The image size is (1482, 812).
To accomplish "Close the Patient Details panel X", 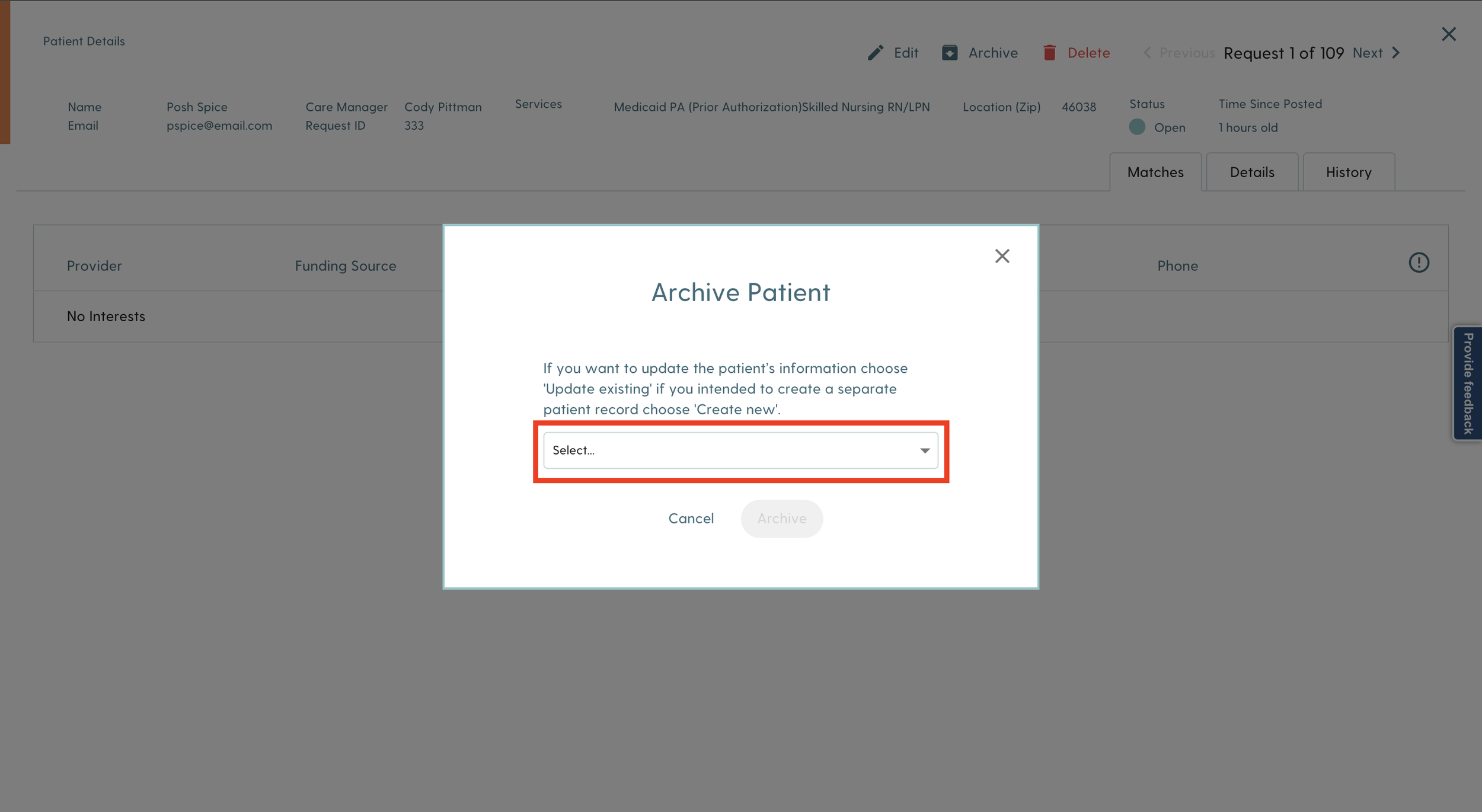I will click(1449, 34).
